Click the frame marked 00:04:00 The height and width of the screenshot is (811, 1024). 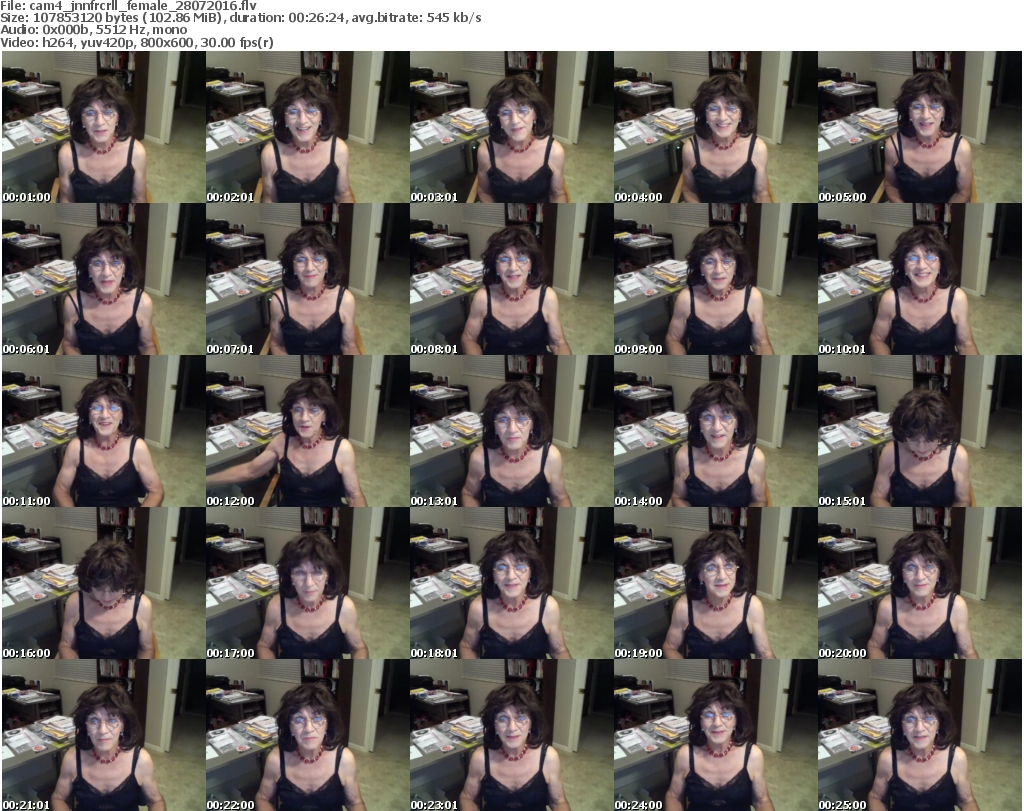point(715,127)
